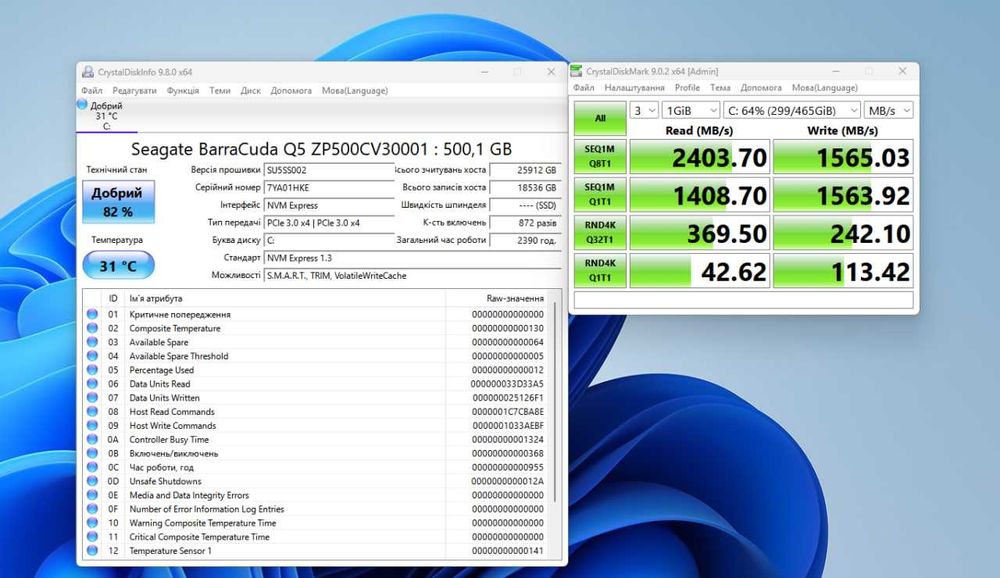
Task: Open Допомога menu in CrystalDiskInfo
Action: tap(291, 91)
